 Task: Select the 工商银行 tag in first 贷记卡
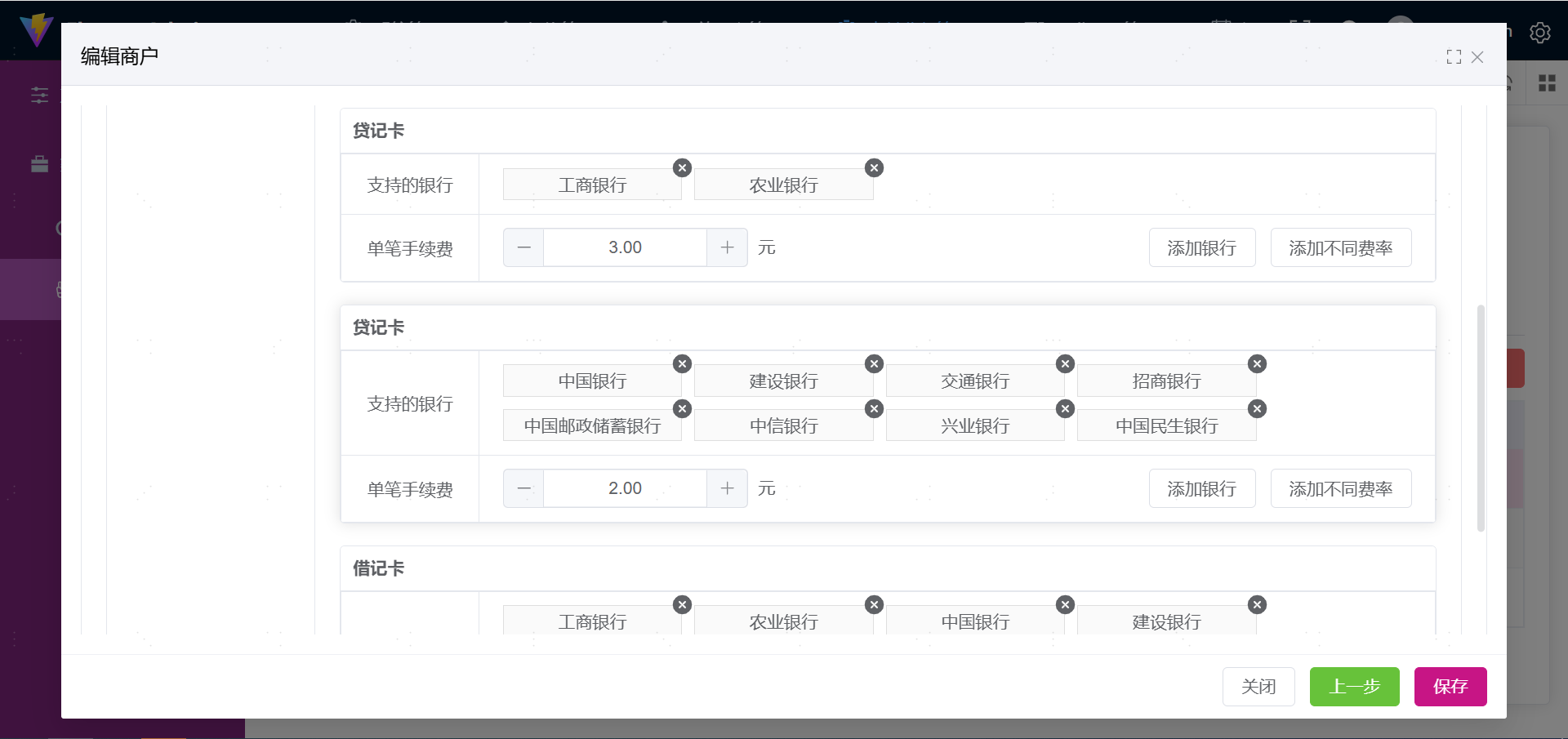pos(592,185)
